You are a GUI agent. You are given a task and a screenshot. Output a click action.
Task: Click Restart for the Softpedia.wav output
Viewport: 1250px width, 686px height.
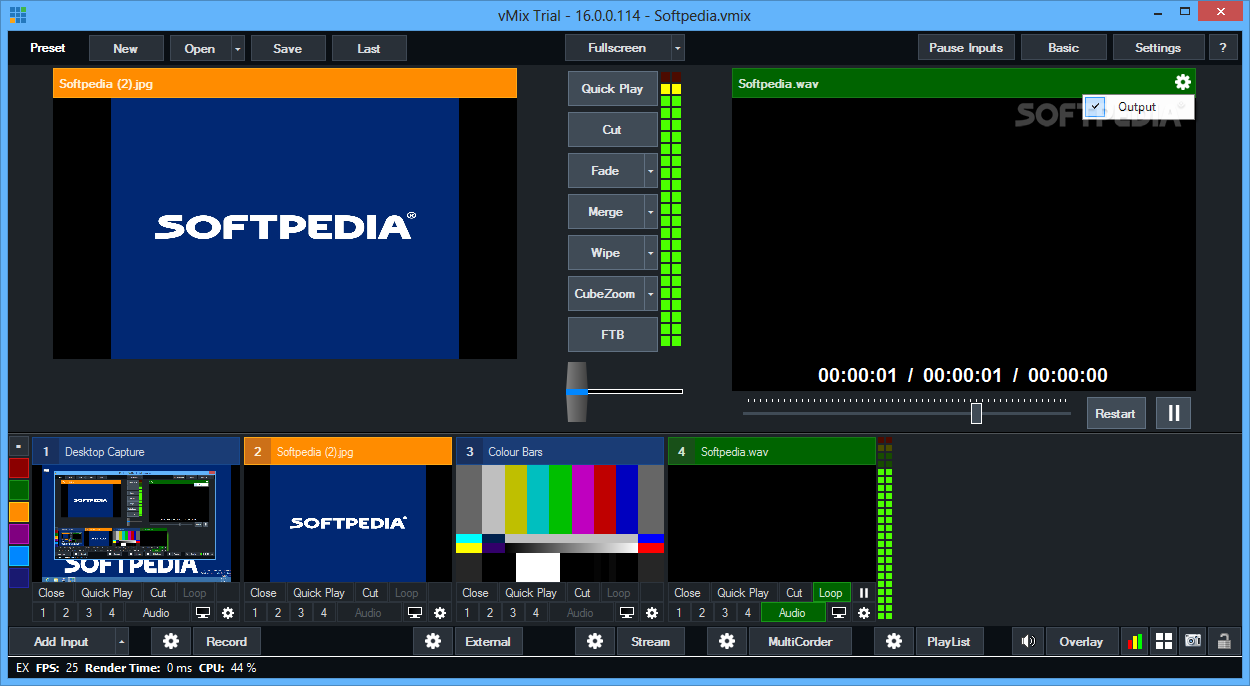click(x=1115, y=413)
